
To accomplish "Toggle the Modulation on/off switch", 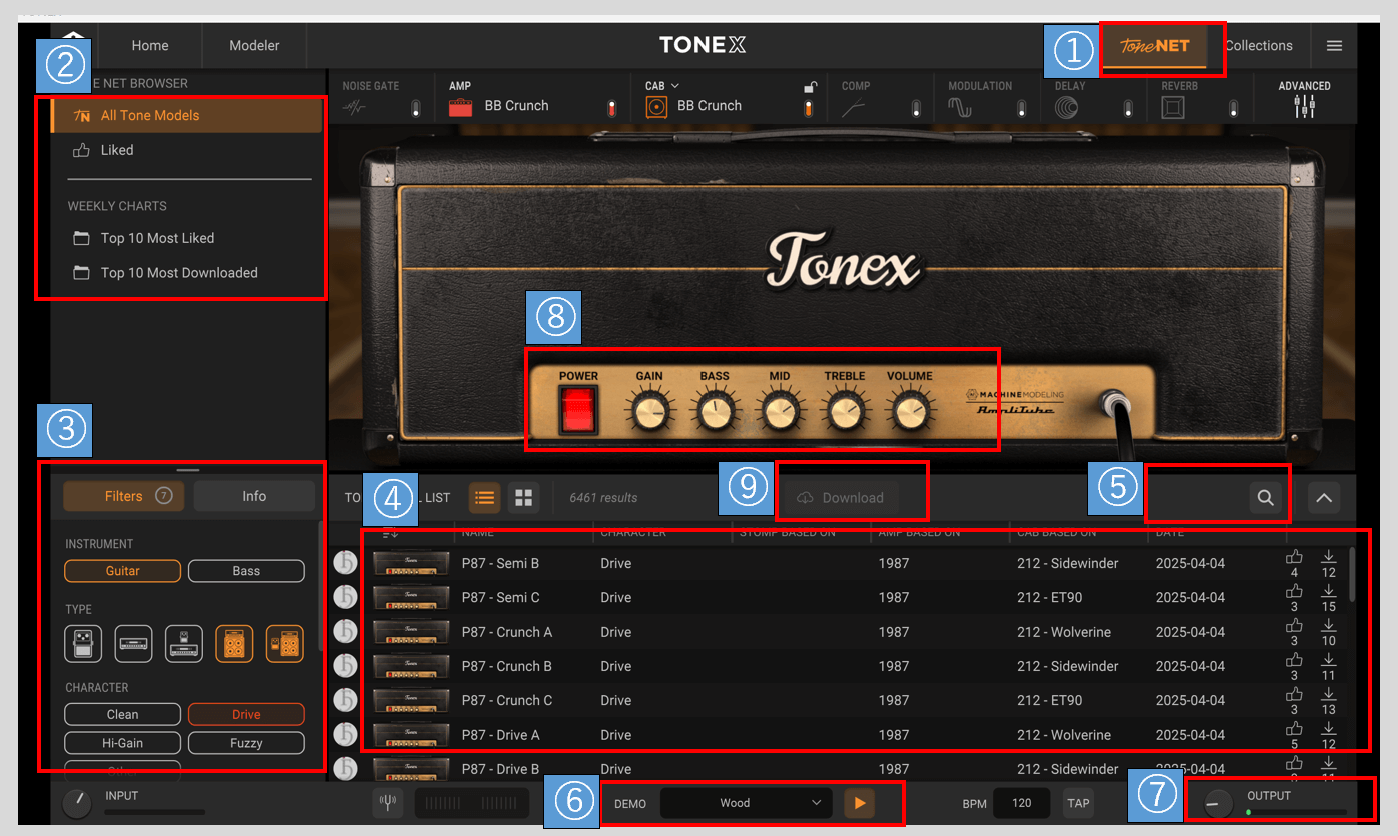I will [x=1021, y=108].
